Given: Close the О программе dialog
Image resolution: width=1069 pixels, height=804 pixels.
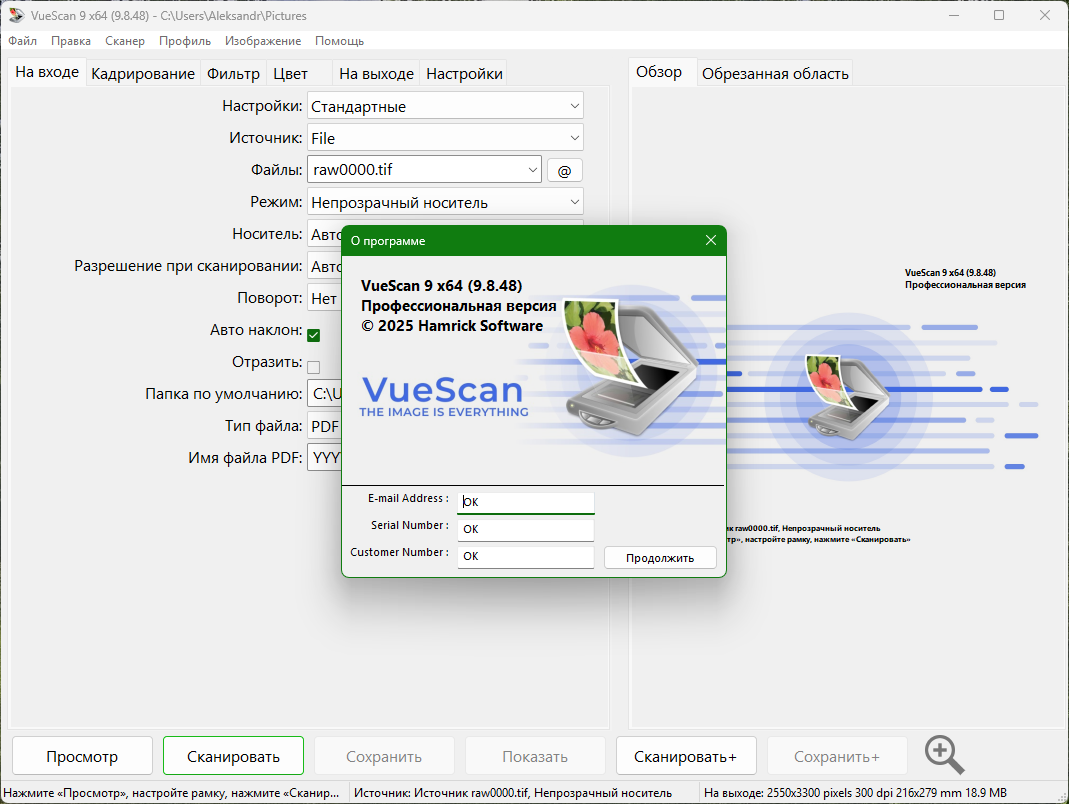Looking at the screenshot, I should [710, 241].
